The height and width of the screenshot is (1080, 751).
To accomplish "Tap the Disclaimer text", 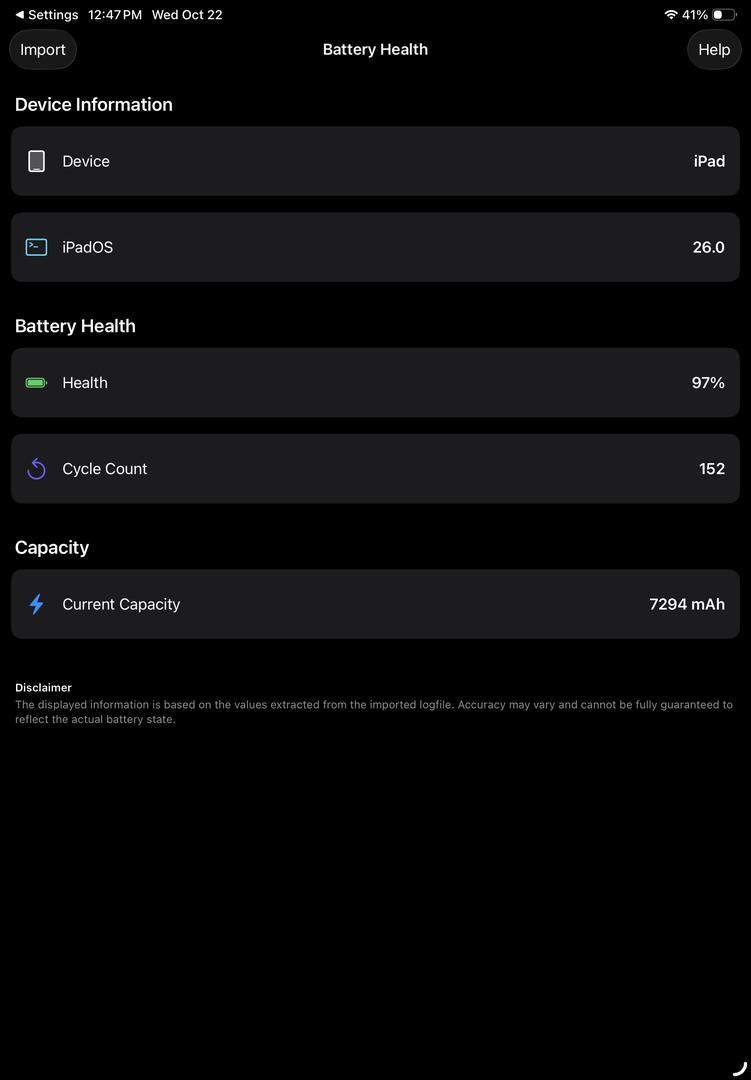I will [373, 711].
